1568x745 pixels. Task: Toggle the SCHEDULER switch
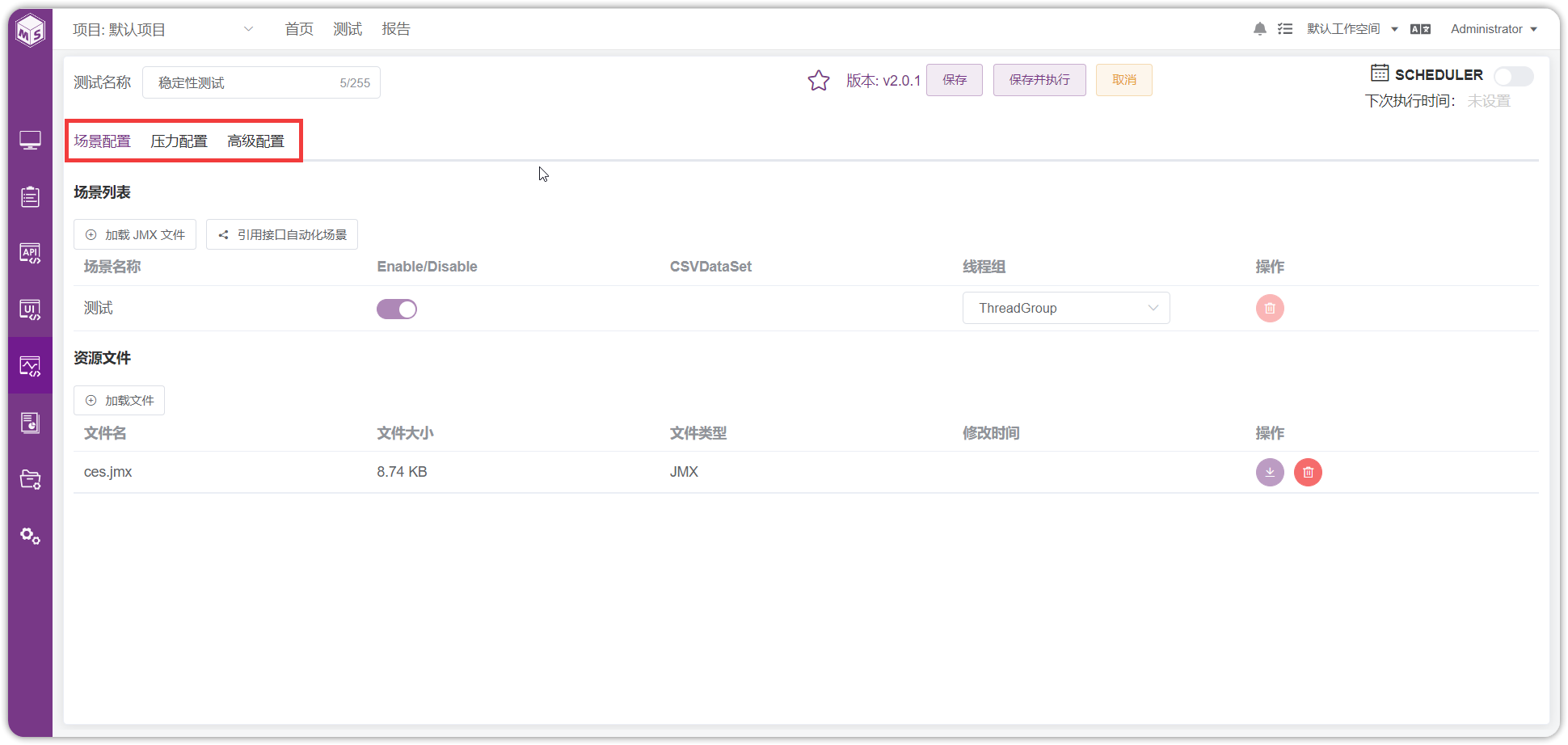[x=1513, y=76]
